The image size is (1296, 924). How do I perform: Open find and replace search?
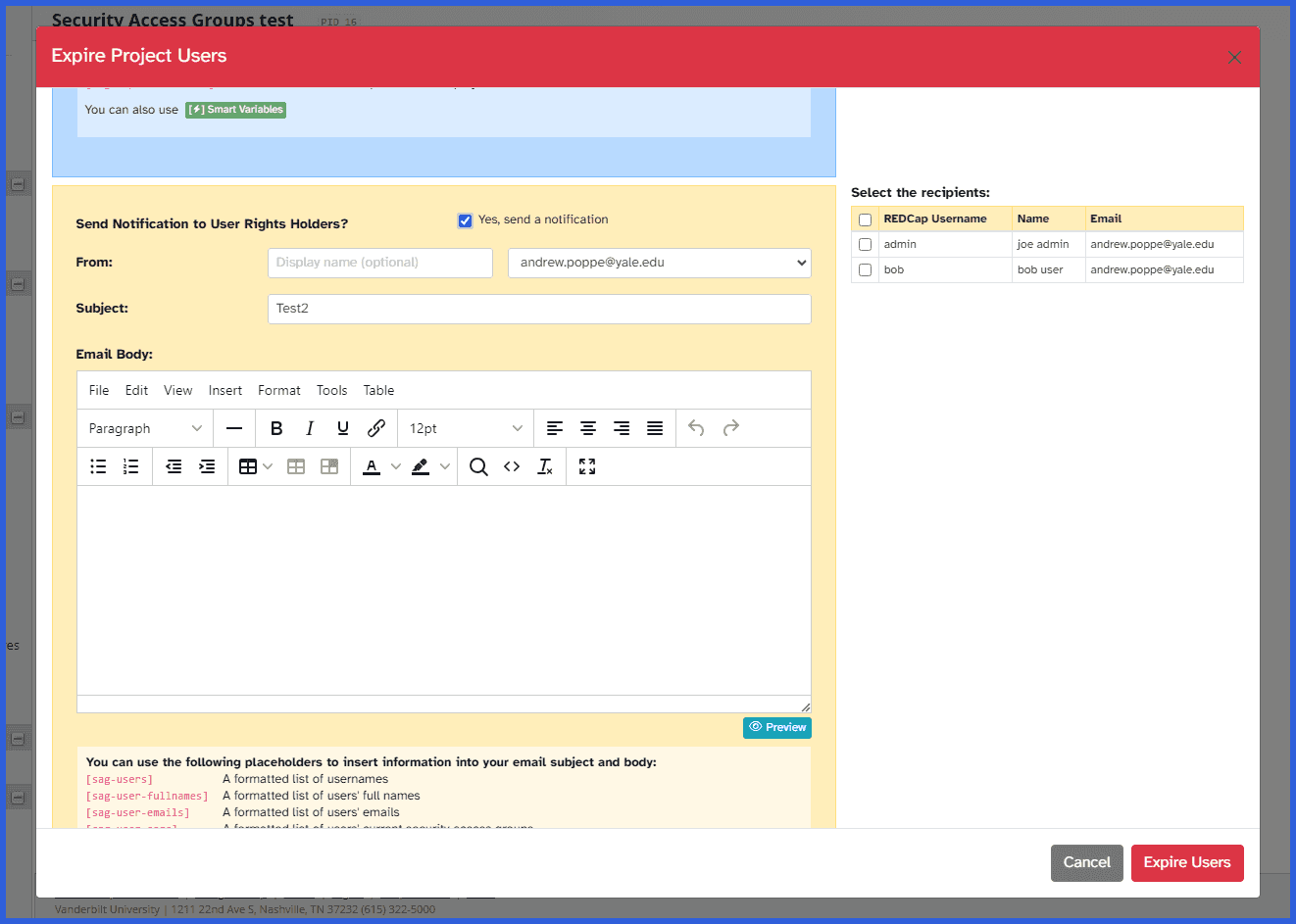[x=478, y=466]
